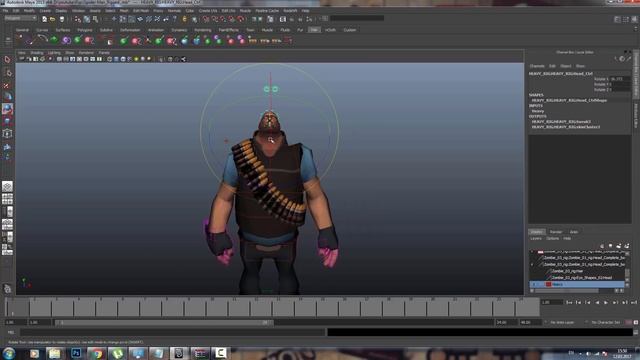Viewport: 640px width, 360px height.
Task: Switch to four view layout
Action: click(x=7, y=199)
